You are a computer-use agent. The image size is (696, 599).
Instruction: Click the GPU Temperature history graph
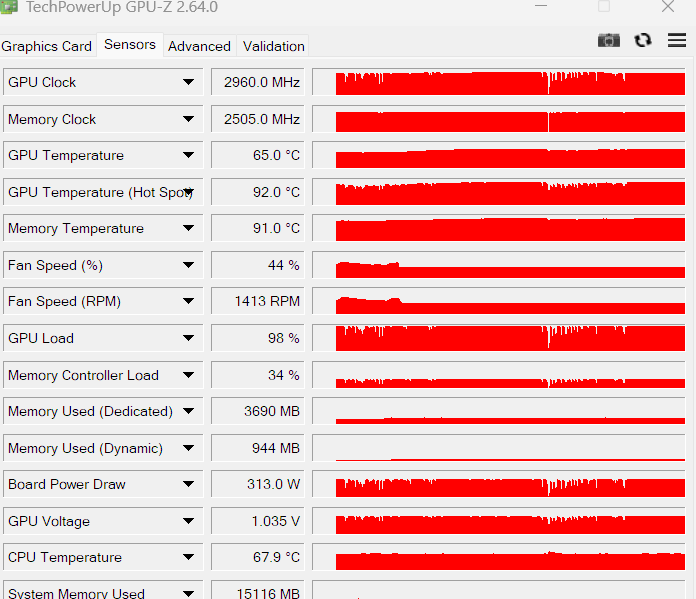pyautogui.click(x=499, y=155)
